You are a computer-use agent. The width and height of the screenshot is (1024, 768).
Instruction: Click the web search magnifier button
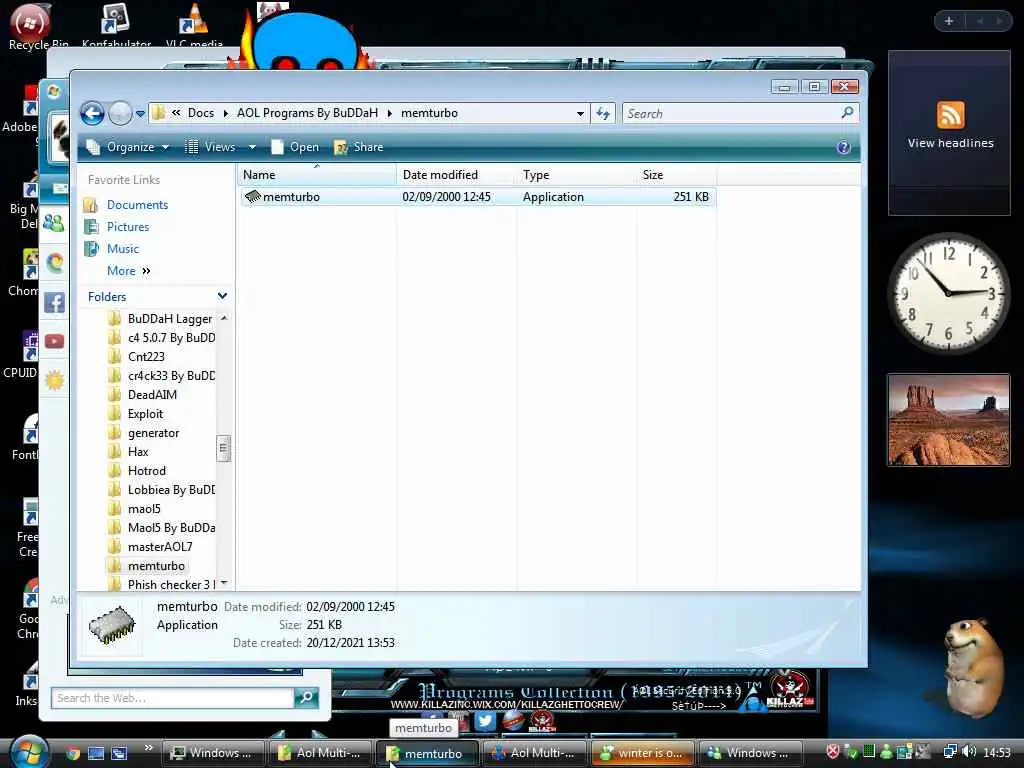(306, 698)
